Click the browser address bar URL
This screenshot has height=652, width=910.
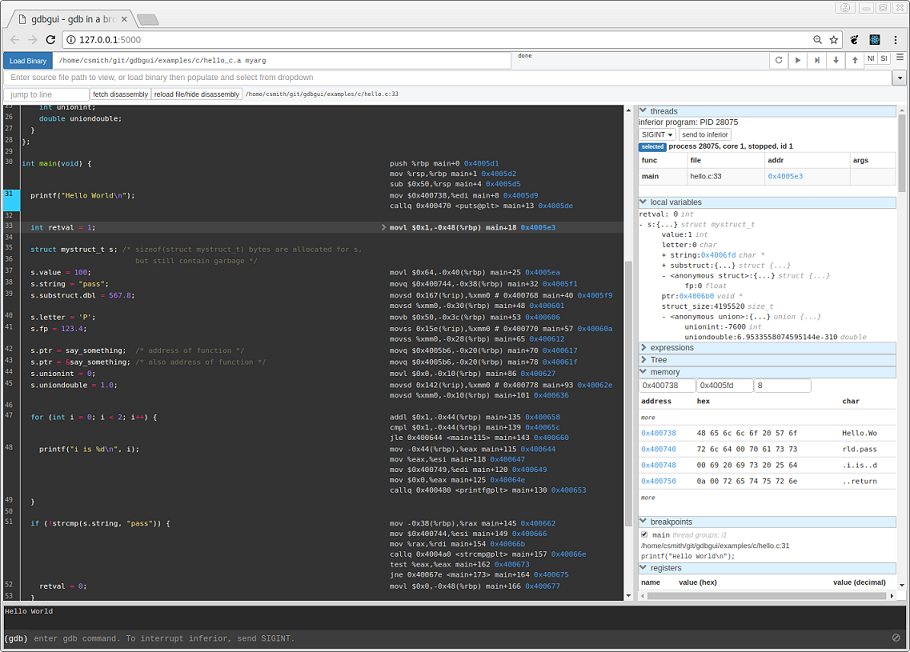(x=110, y=39)
